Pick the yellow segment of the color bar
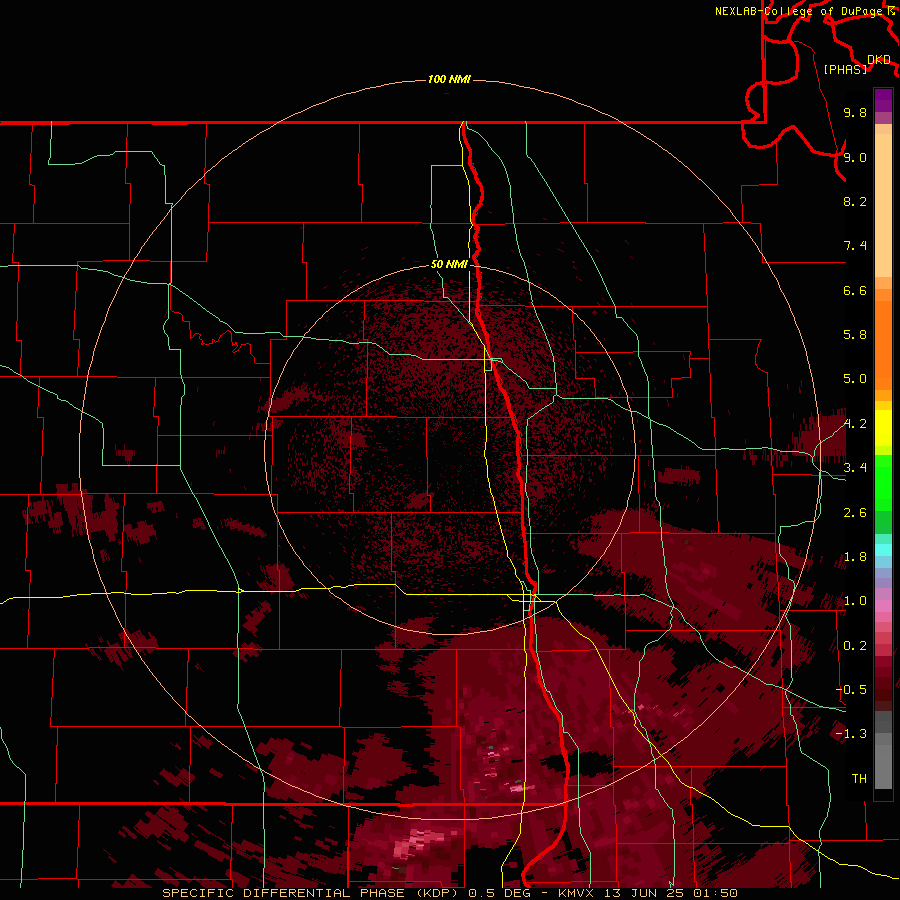The width and height of the screenshot is (900, 900). 883,428
